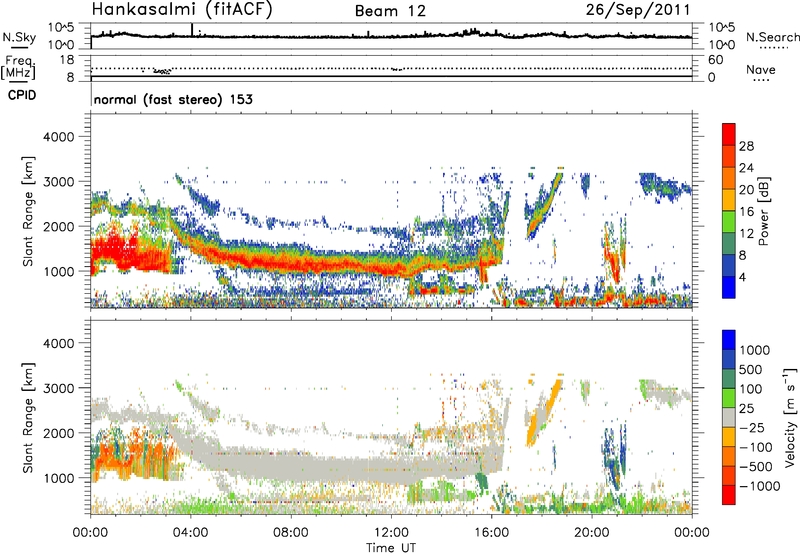Click the 'N.Sky' legend label
This screenshot has height=554, width=800.
coord(19,38)
